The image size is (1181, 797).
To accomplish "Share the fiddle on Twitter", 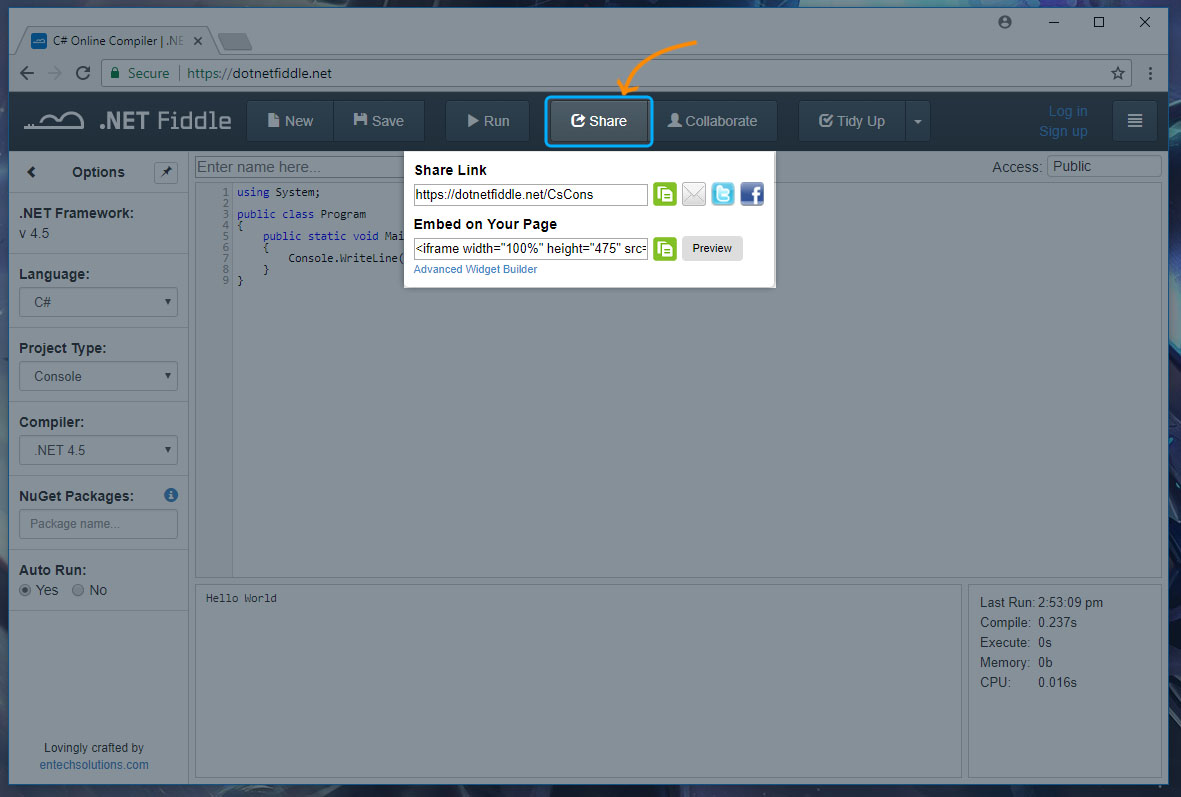I will 722,194.
